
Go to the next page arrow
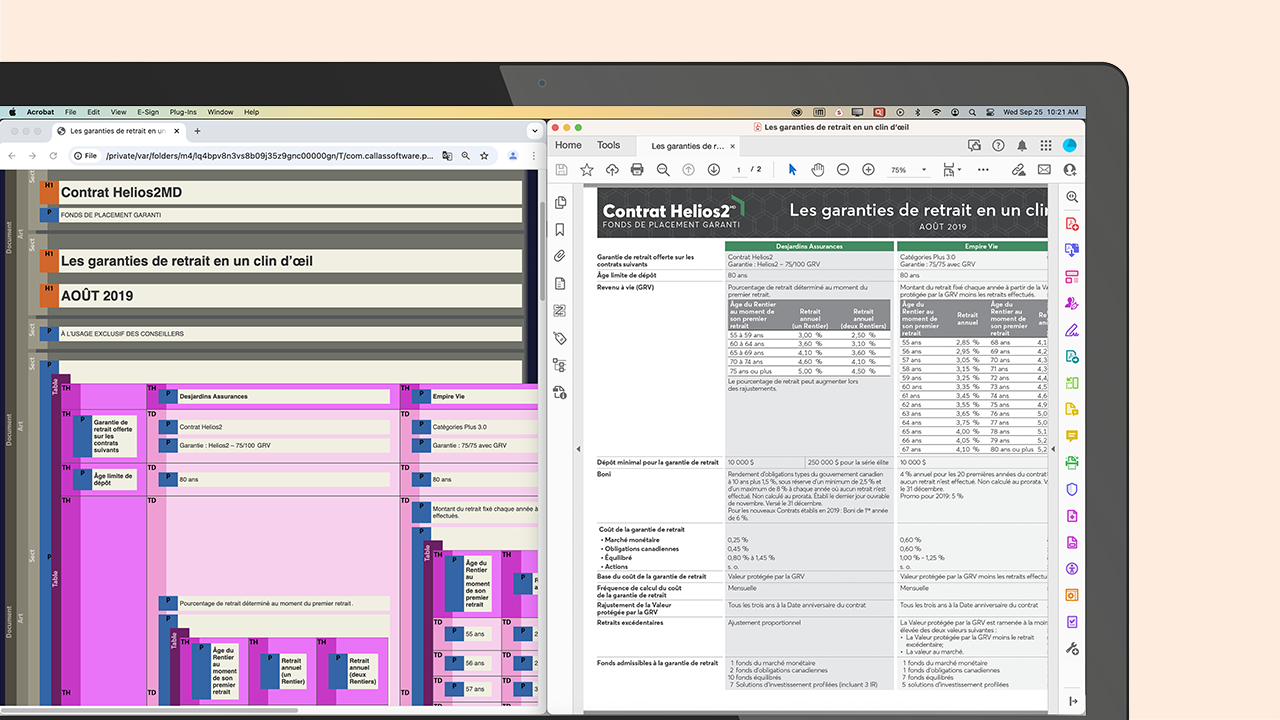[714, 170]
